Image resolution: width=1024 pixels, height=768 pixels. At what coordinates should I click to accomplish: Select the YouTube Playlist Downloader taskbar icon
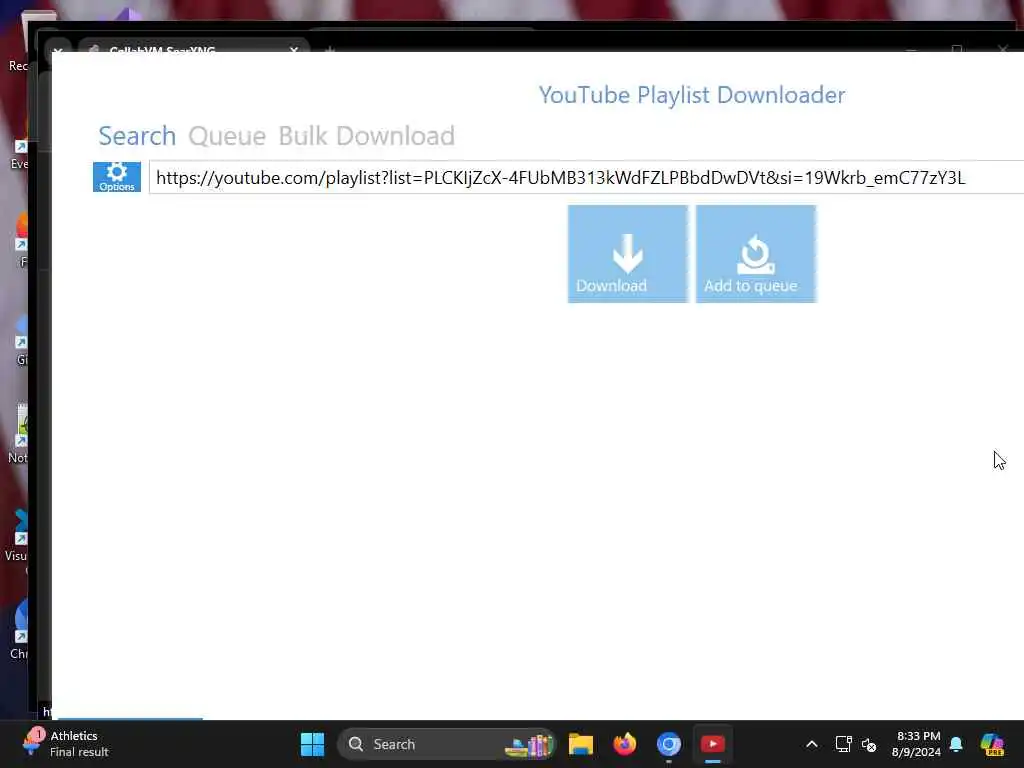point(712,744)
